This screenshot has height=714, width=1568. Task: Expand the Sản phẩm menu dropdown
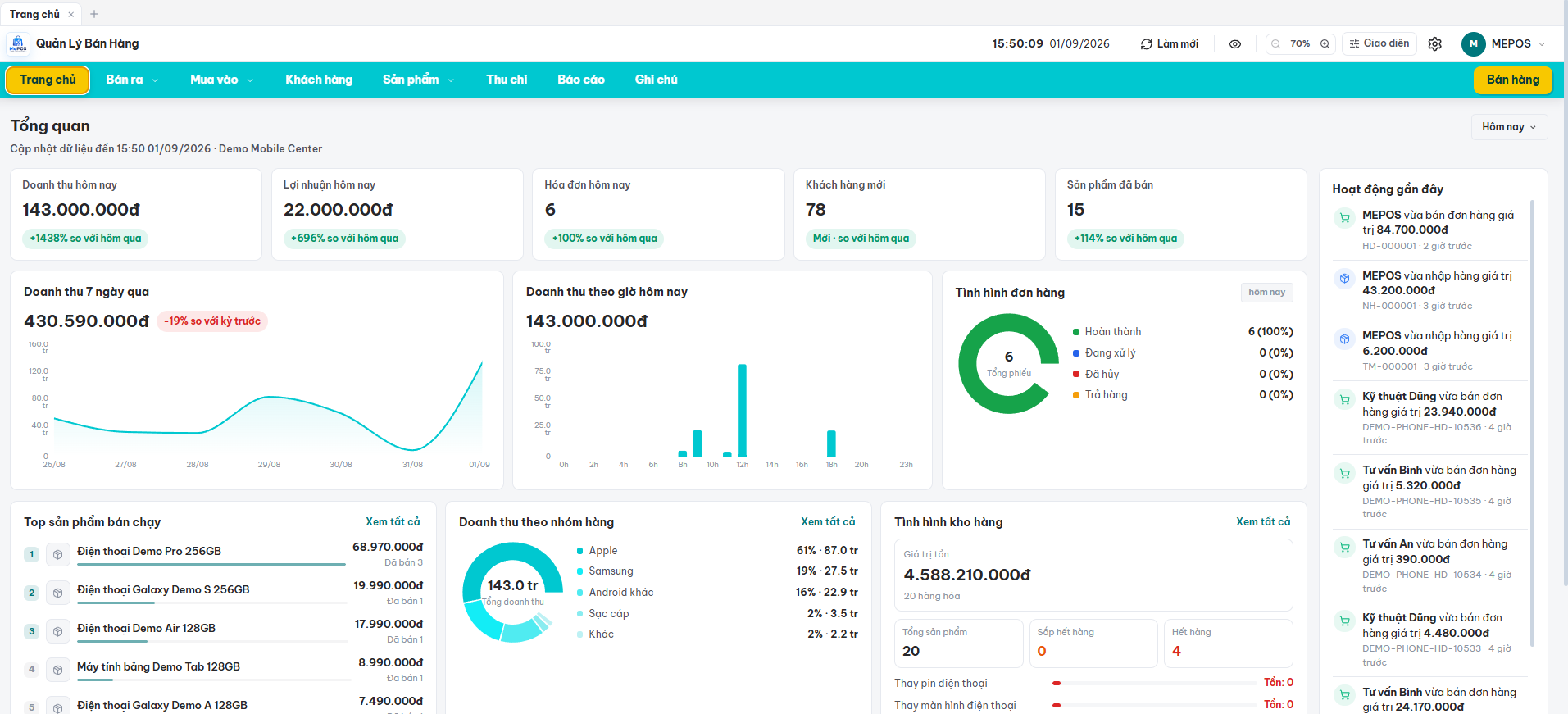(x=418, y=80)
